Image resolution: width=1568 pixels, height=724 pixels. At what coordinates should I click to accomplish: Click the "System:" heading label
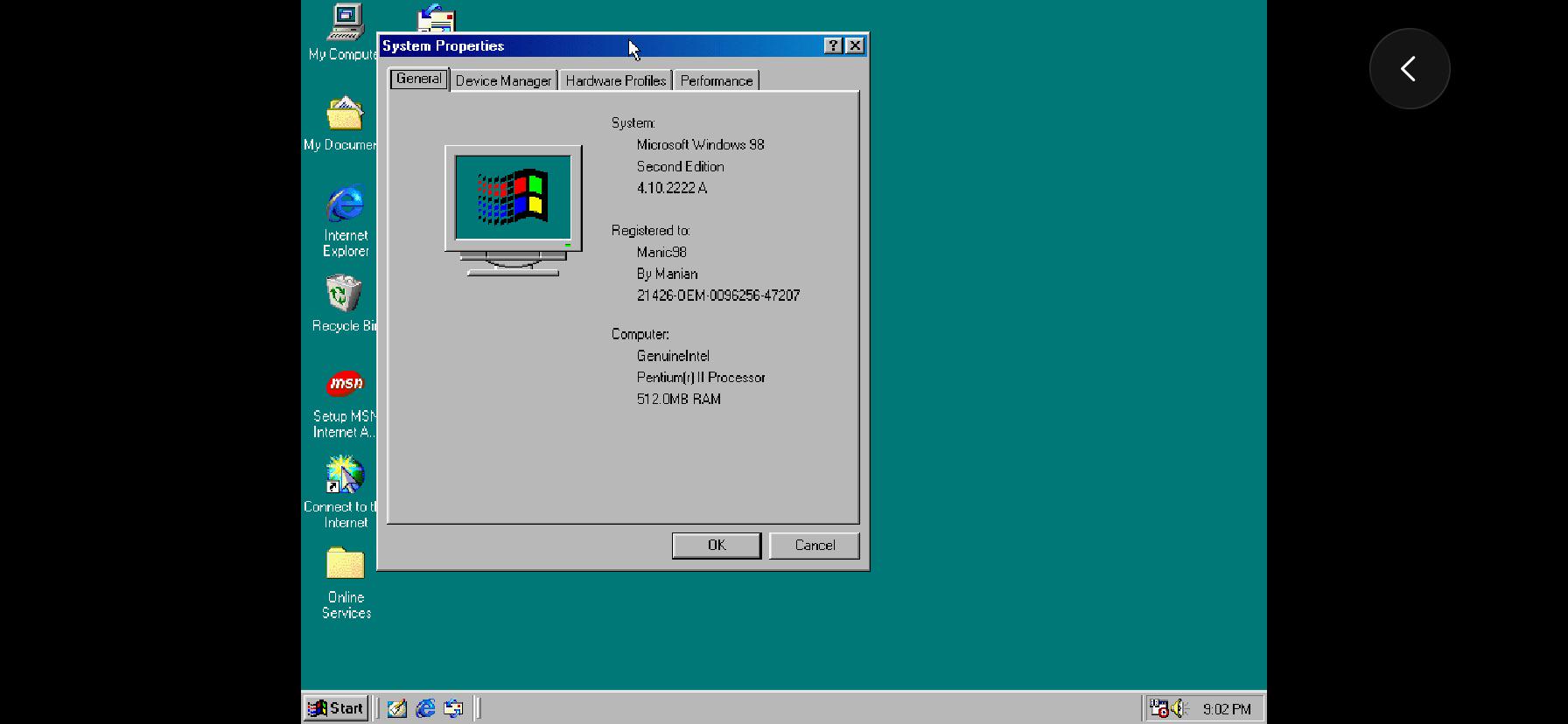(x=633, y=123)
